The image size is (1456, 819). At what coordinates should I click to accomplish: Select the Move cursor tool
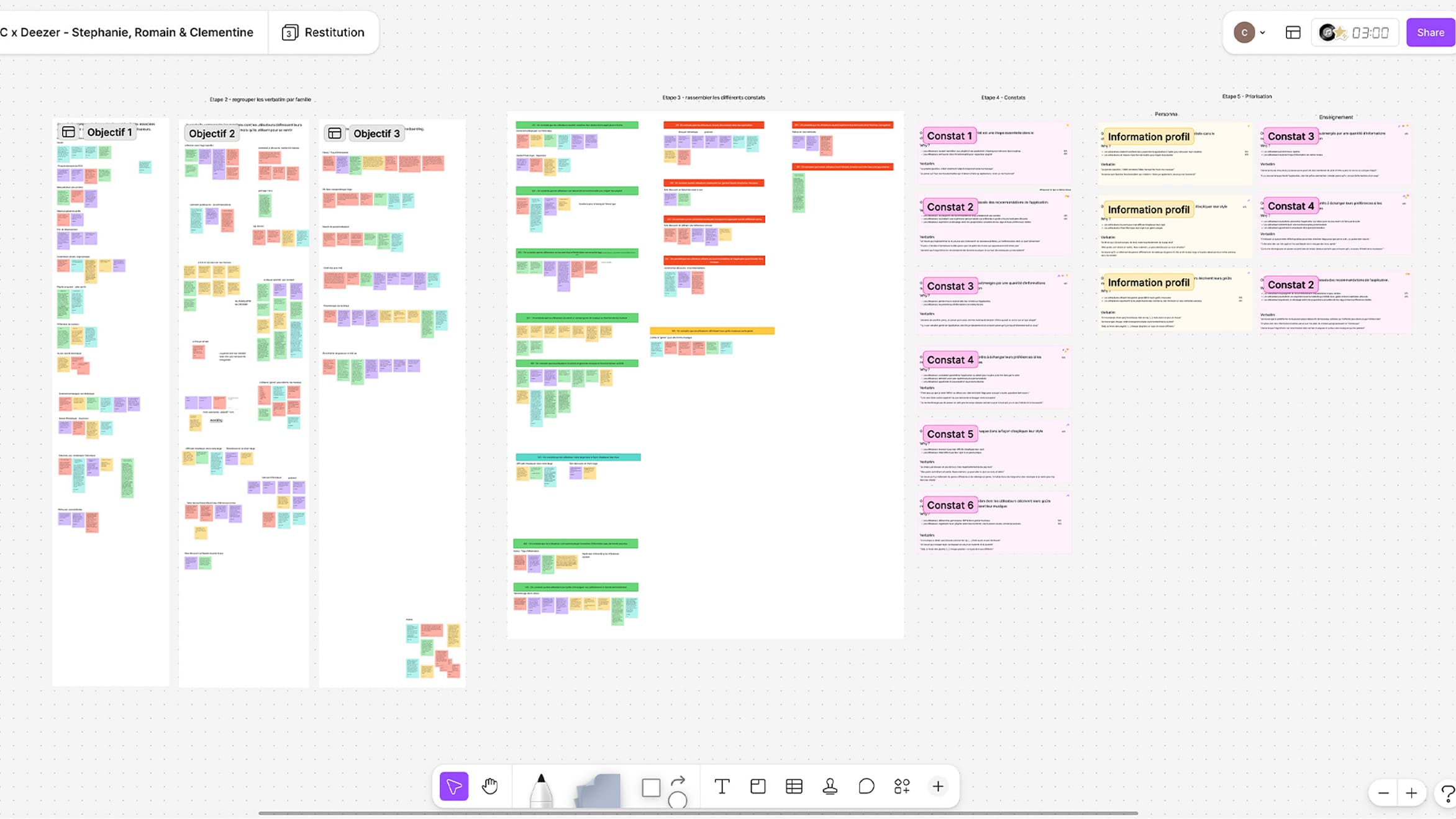tap(454, 786)
